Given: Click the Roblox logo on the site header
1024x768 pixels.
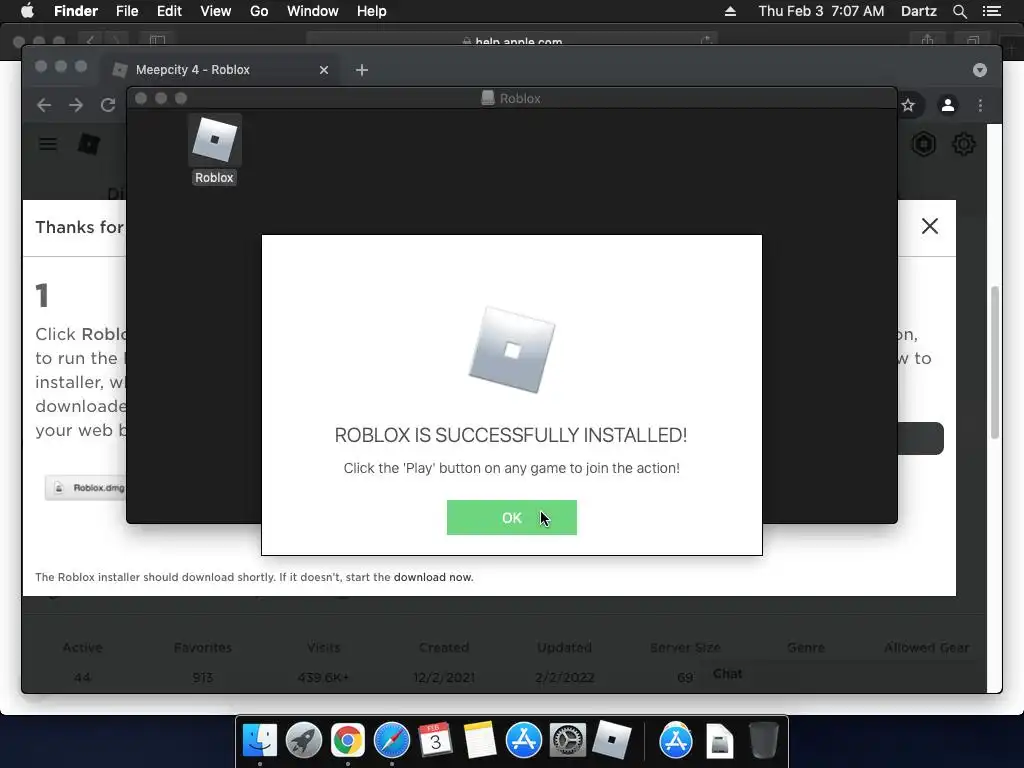Looking at the screenshot, I should click(89, 144).
